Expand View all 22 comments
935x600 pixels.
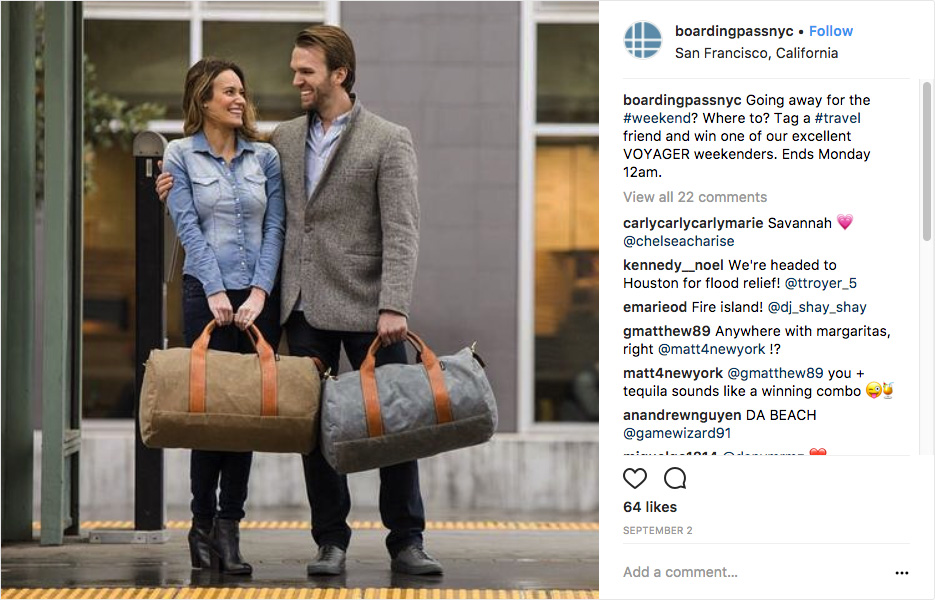695,197
